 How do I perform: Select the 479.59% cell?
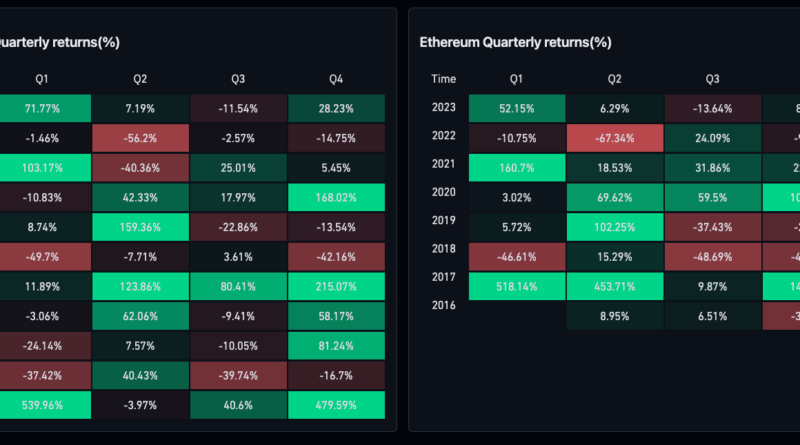tap(335, 406)
